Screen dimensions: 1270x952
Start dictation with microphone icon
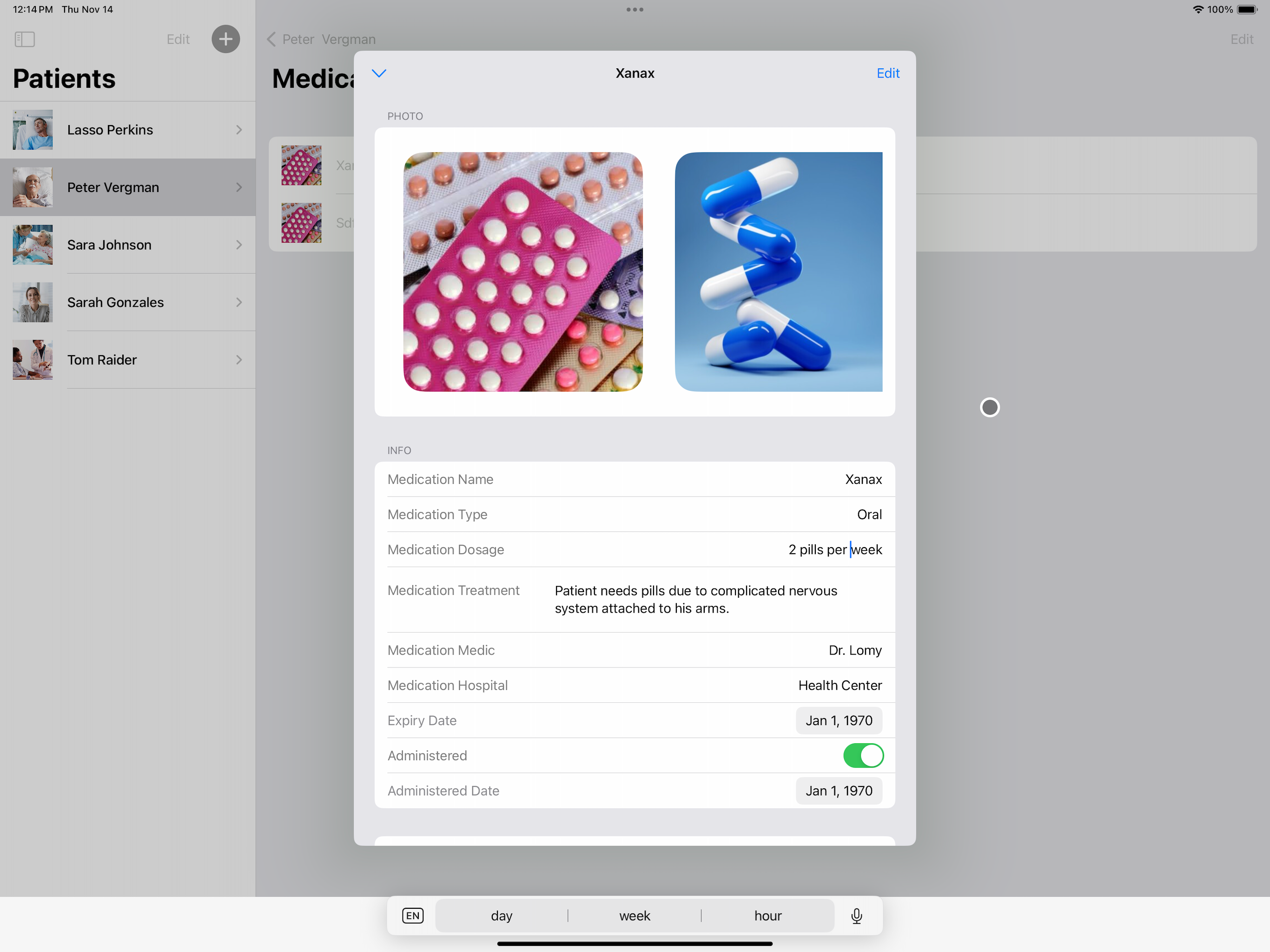pyautogui.click(x=856, y=916)
